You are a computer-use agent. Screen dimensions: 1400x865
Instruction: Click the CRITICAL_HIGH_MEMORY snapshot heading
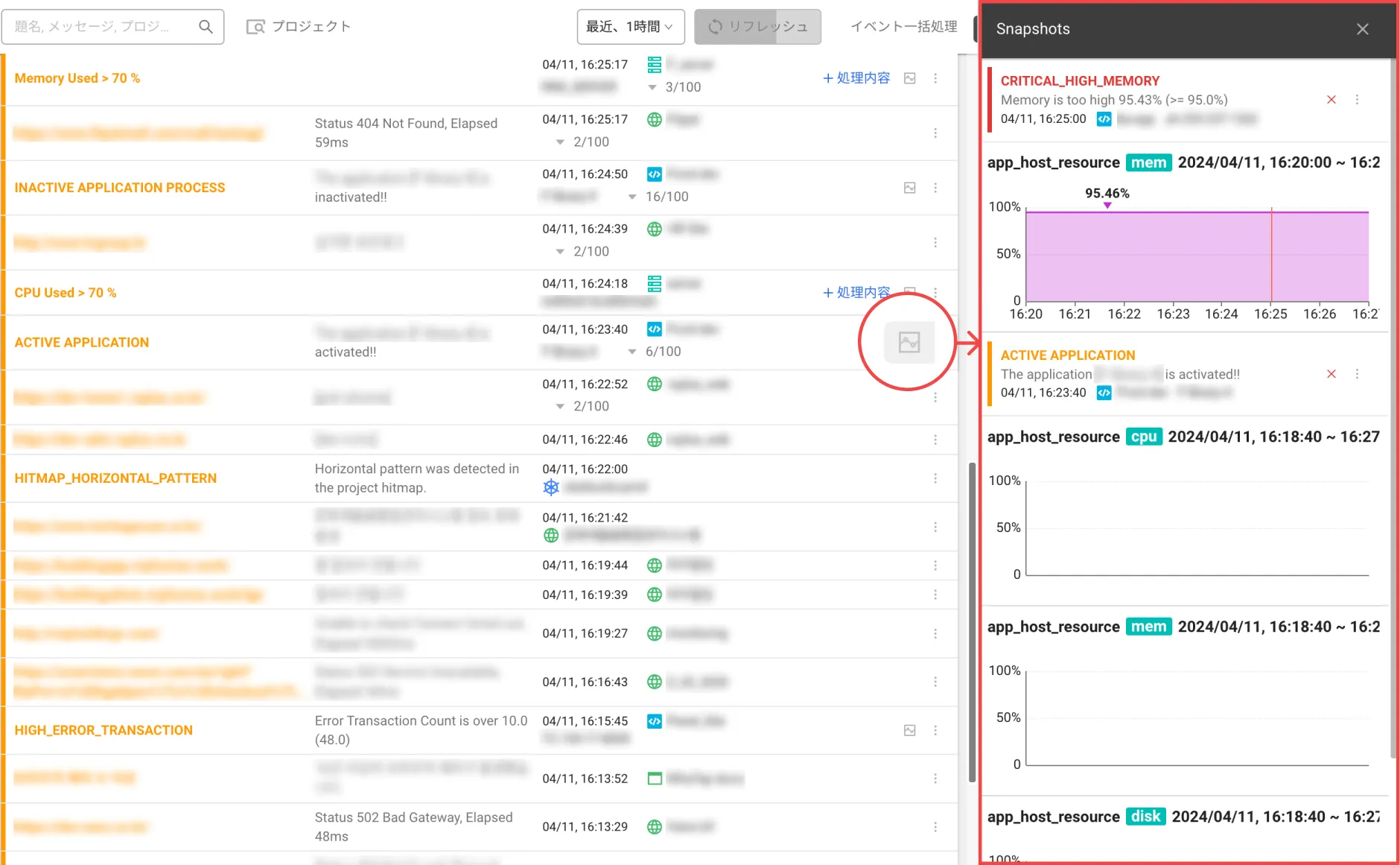click(1080, 80)
